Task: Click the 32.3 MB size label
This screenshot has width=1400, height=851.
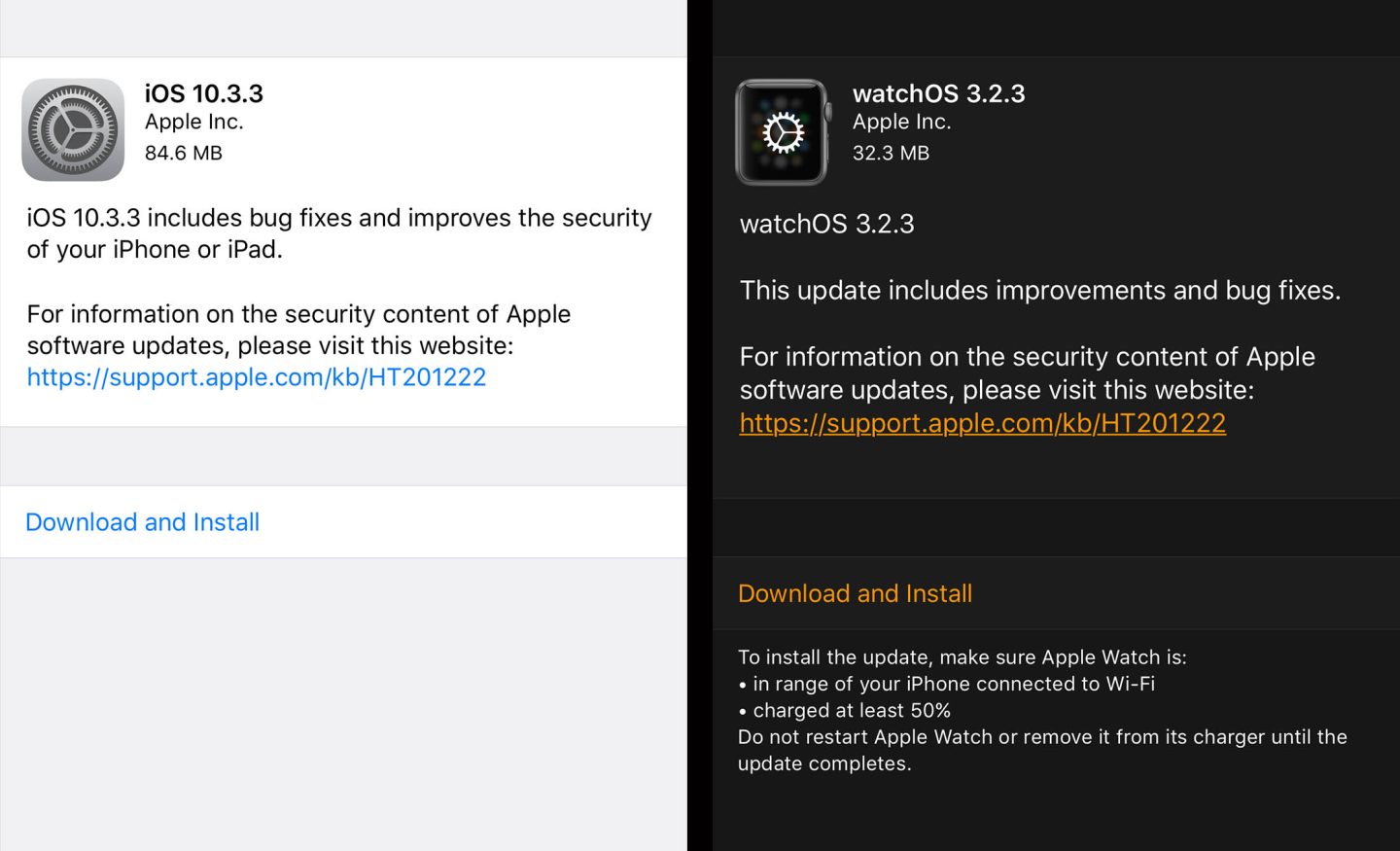Action: pos(892,153)
